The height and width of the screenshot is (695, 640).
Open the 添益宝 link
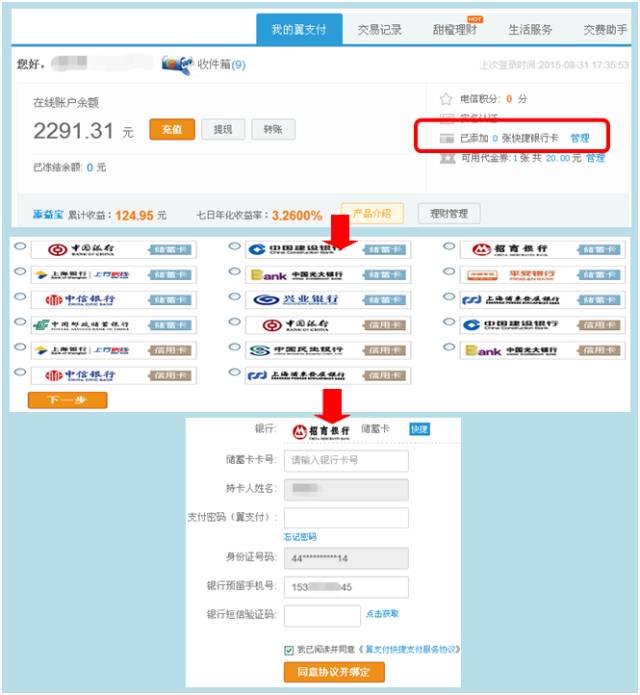coord(48,215)
